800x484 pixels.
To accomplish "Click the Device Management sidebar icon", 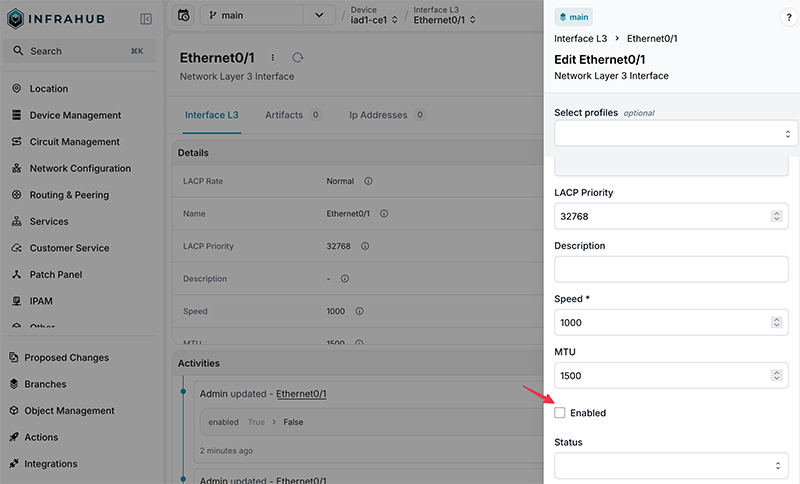I will [17, 115].
